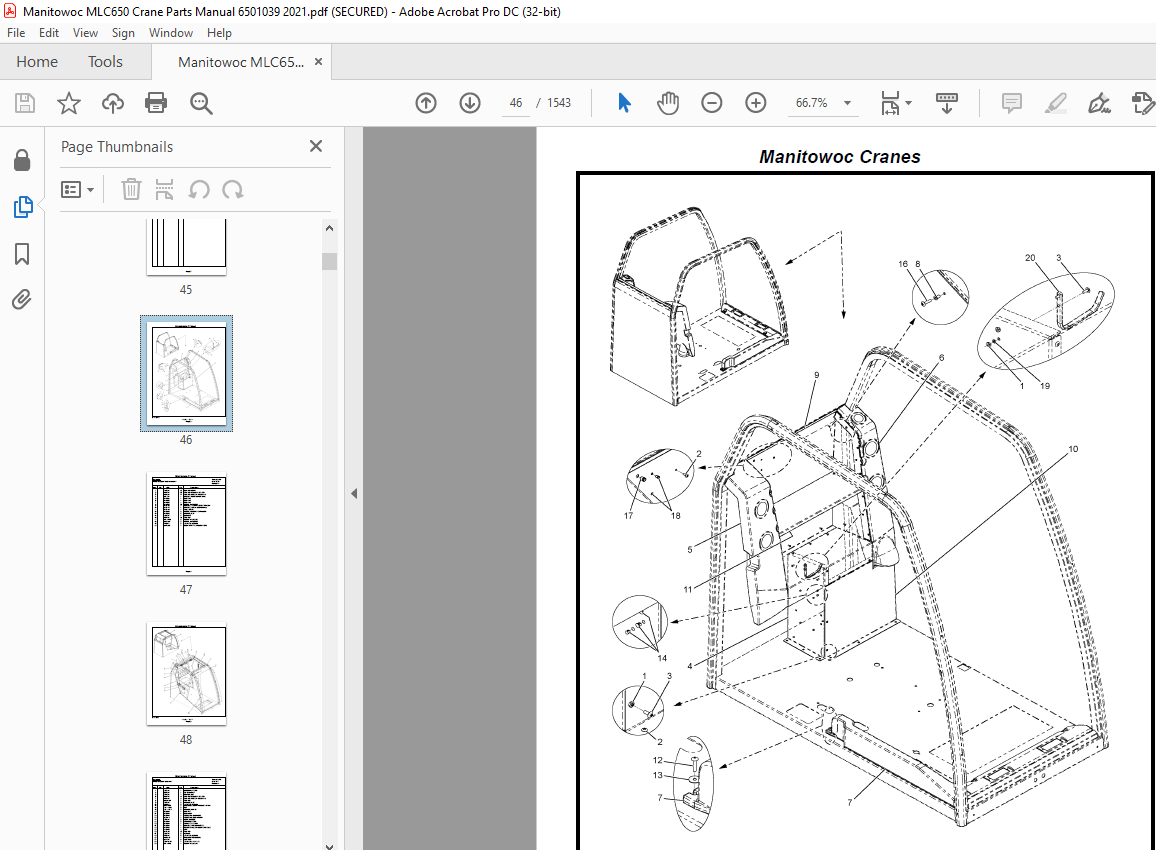This screenshot has height=850, width=1156.
Task: Open the View menu
Action: (x=85, y=32)
